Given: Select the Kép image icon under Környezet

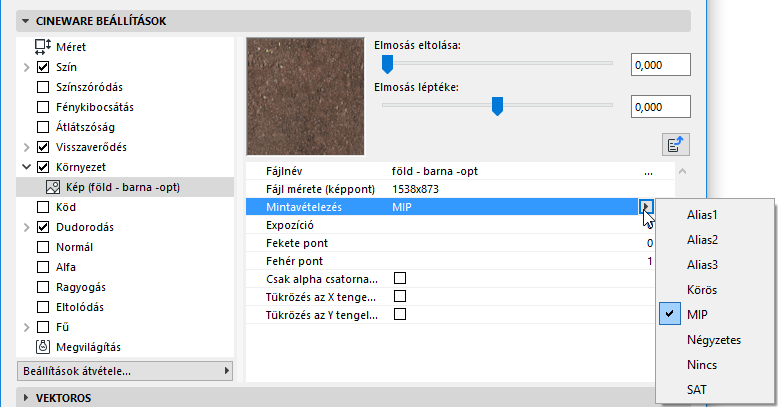Looking at the screenshot, I should click(53, 187).
